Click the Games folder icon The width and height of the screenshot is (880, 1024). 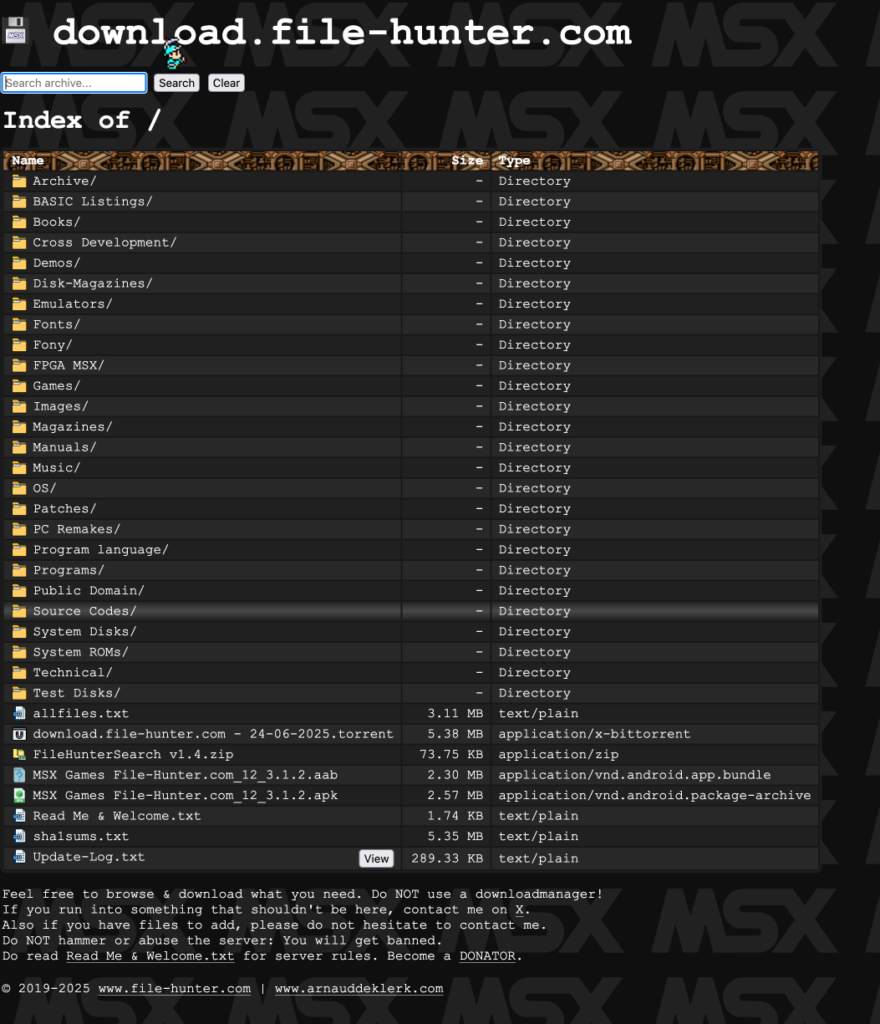tap(19, 386)
